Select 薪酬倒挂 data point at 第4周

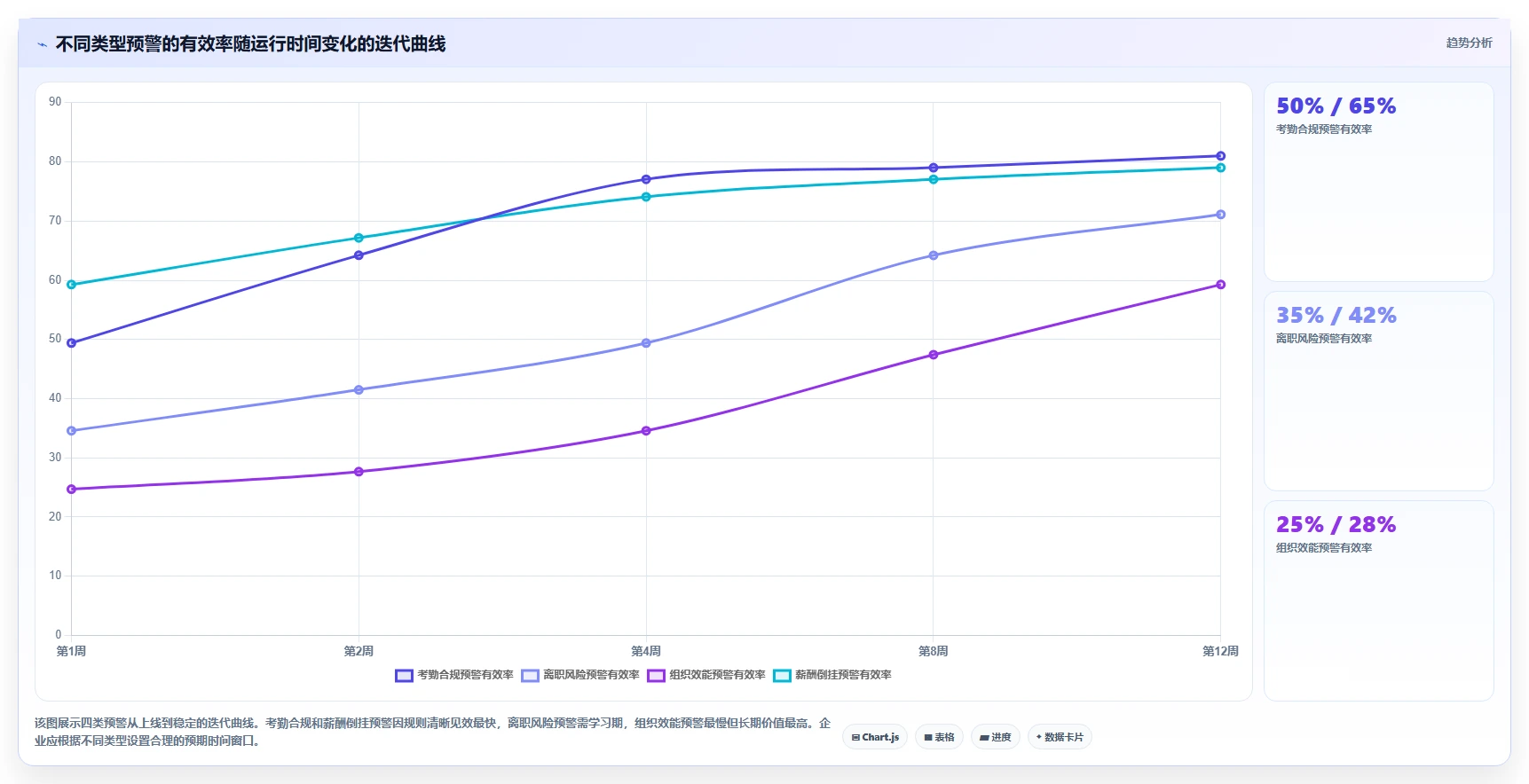(x=646, y=197)
